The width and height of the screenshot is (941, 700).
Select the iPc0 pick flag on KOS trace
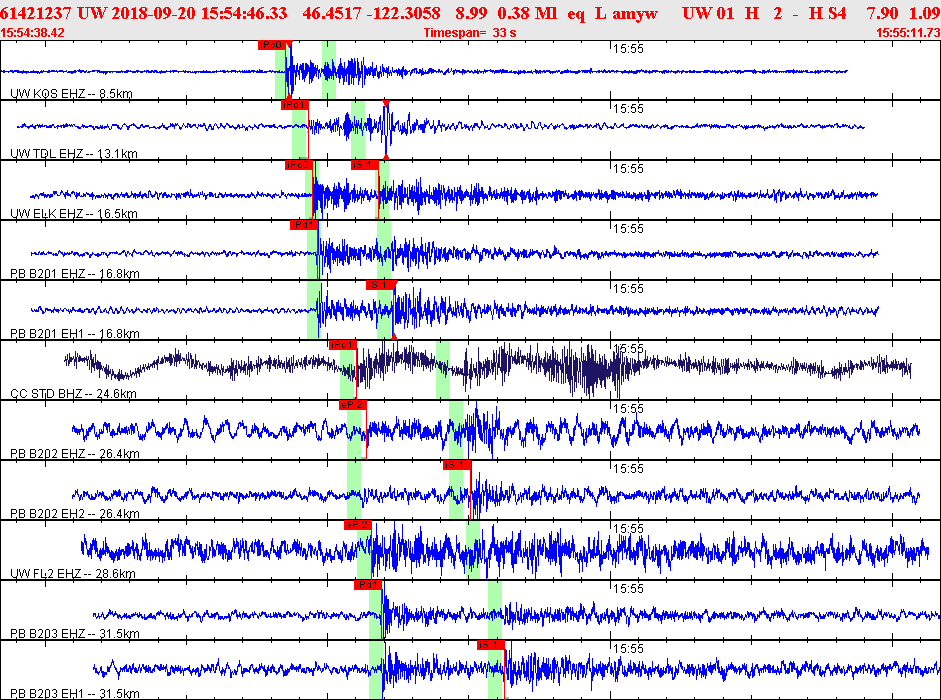[x=272, y=45]
